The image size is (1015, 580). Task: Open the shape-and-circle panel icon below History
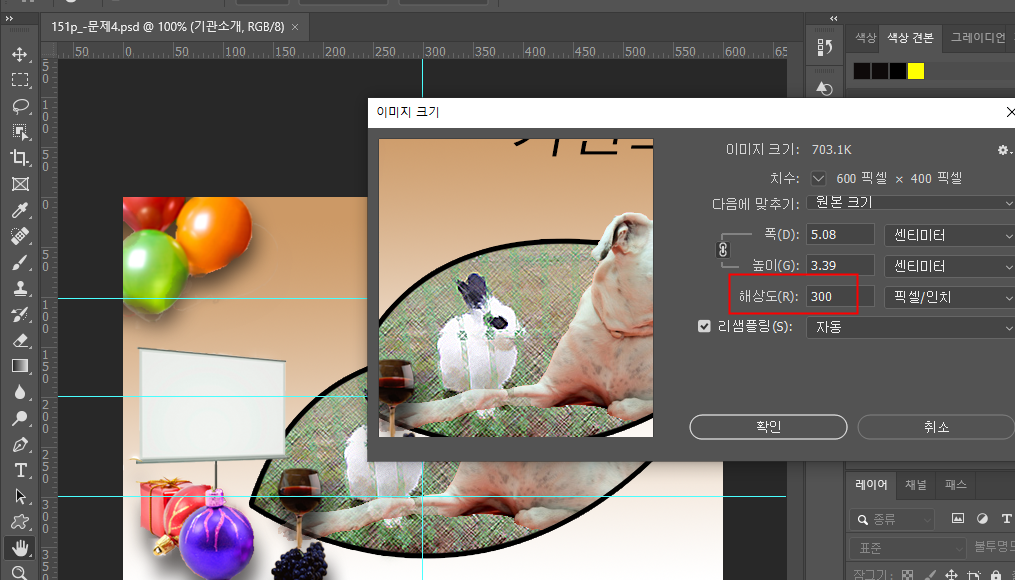[825, 88]
